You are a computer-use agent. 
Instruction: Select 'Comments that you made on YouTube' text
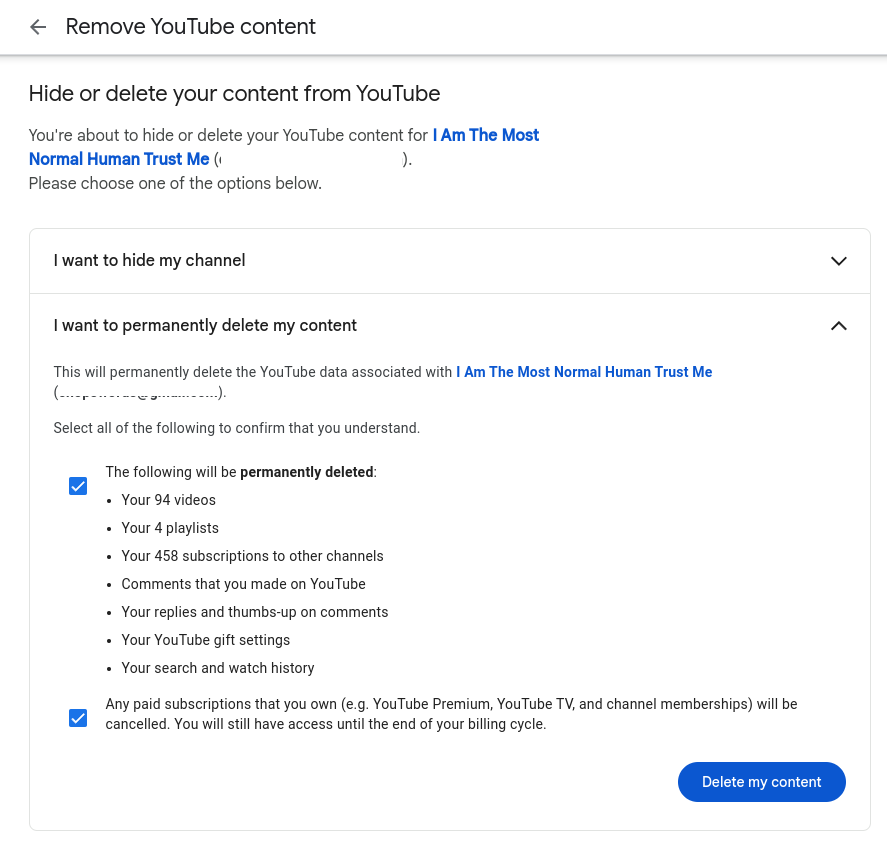tap(243, 584)
